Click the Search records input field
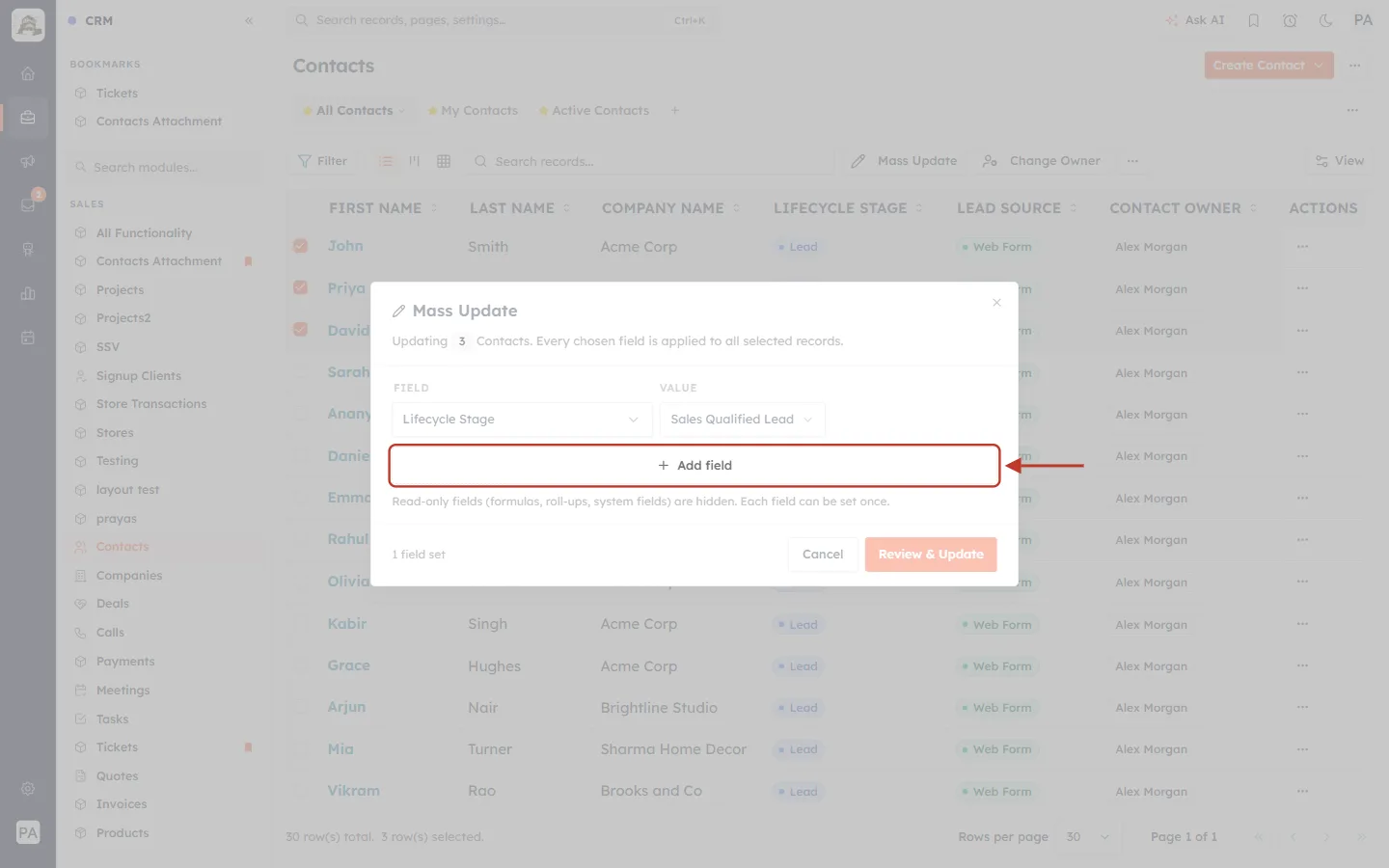 pyautogui.click(x=651, y=161)
